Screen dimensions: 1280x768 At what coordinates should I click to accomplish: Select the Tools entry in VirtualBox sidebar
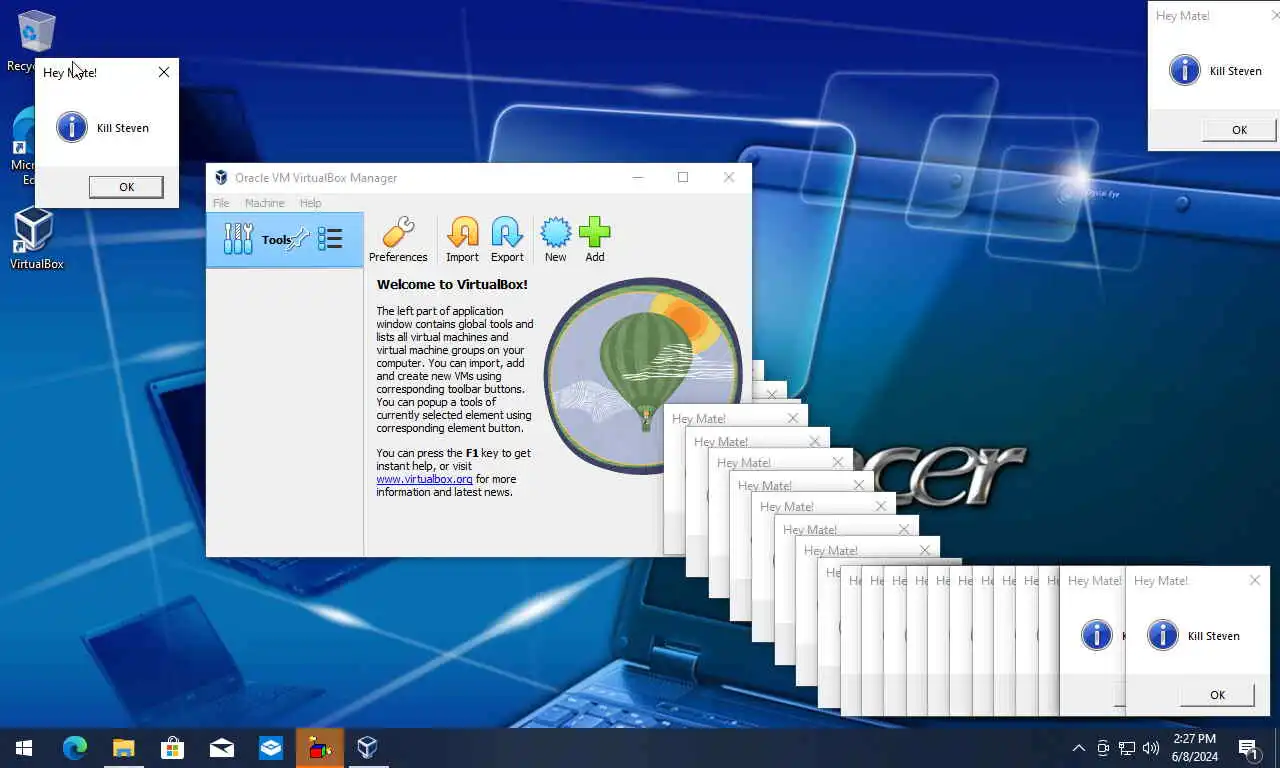coord(284,239)
